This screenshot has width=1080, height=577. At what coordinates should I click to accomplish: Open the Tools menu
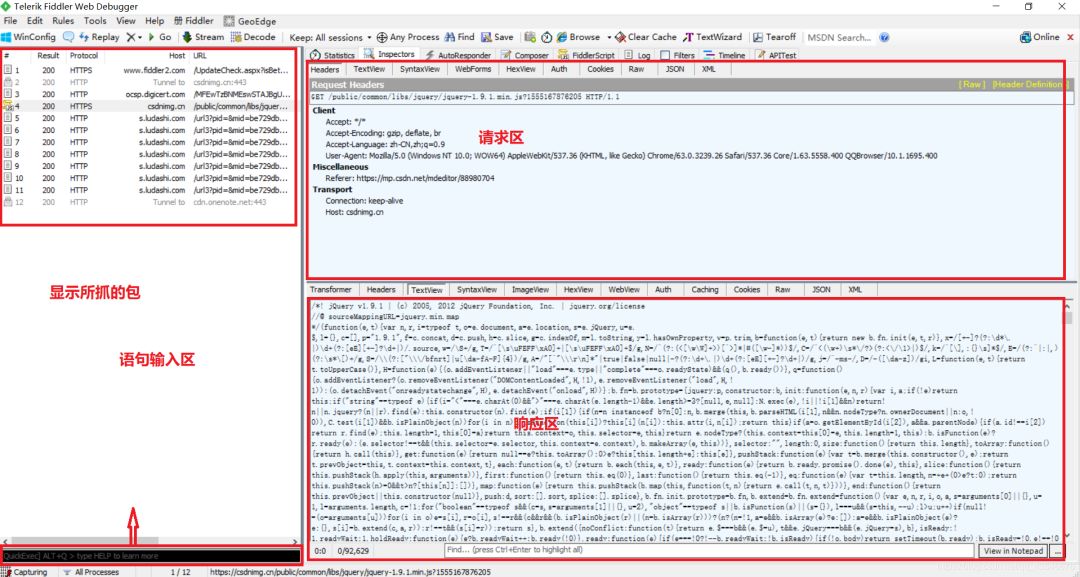point(95,21)
